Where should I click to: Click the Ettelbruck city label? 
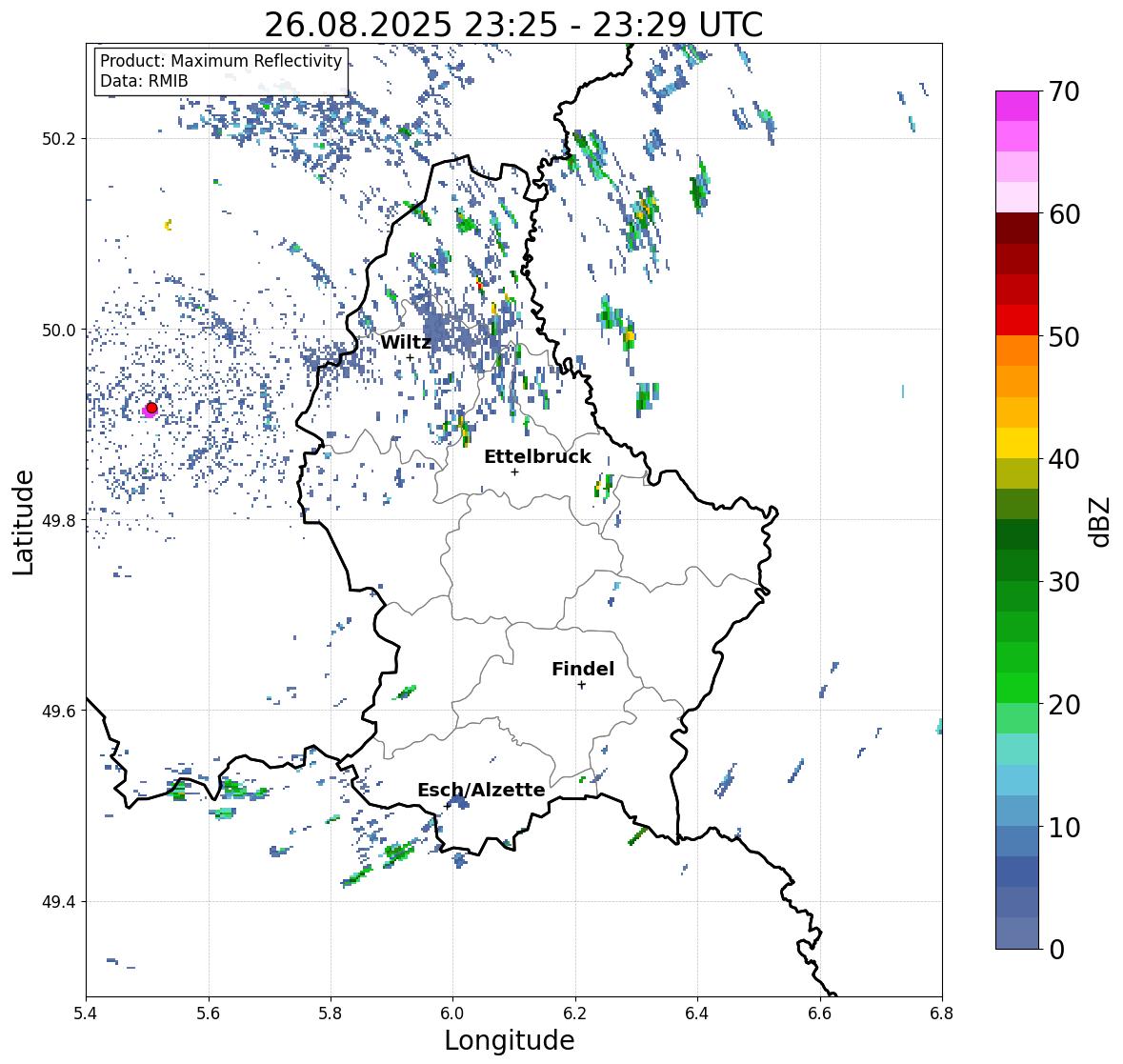click(537, 457)
